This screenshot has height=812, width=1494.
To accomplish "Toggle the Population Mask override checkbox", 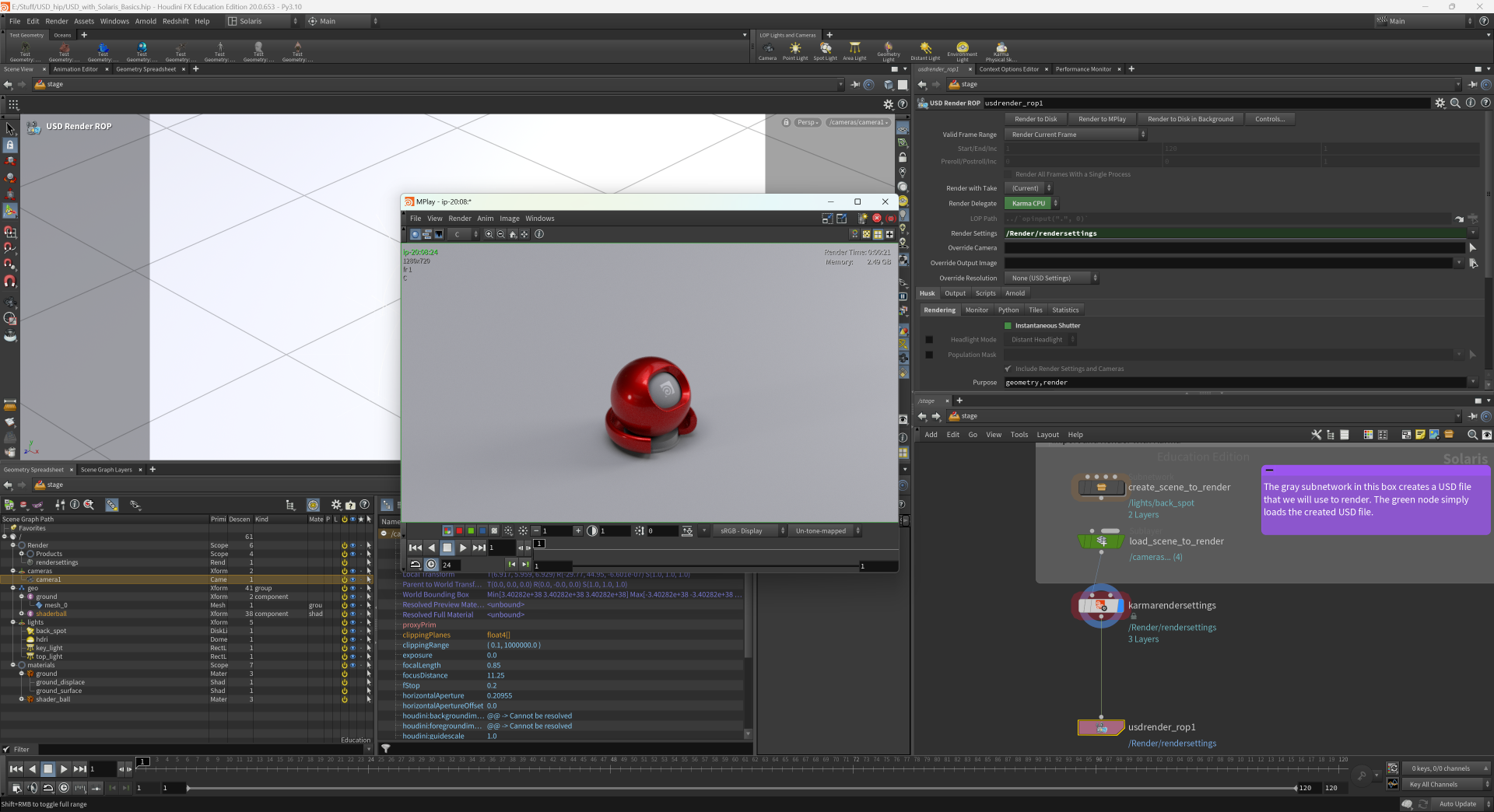I will coord(929,355).
